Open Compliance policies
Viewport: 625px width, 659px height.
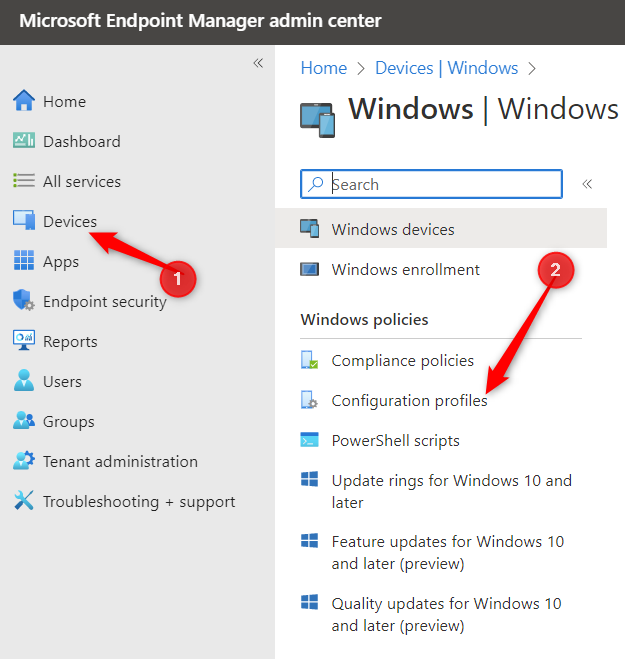click(x=402, y=360)
